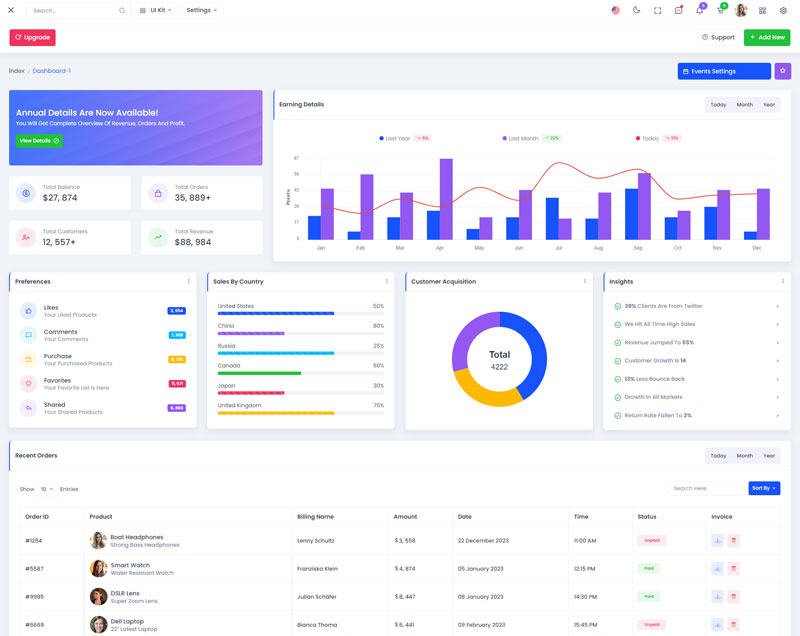This screenshot has height=636, width=800.
Task: Enter fullscreen mode from the top bar
Action: pyautogui.click(x=657, y=10)
